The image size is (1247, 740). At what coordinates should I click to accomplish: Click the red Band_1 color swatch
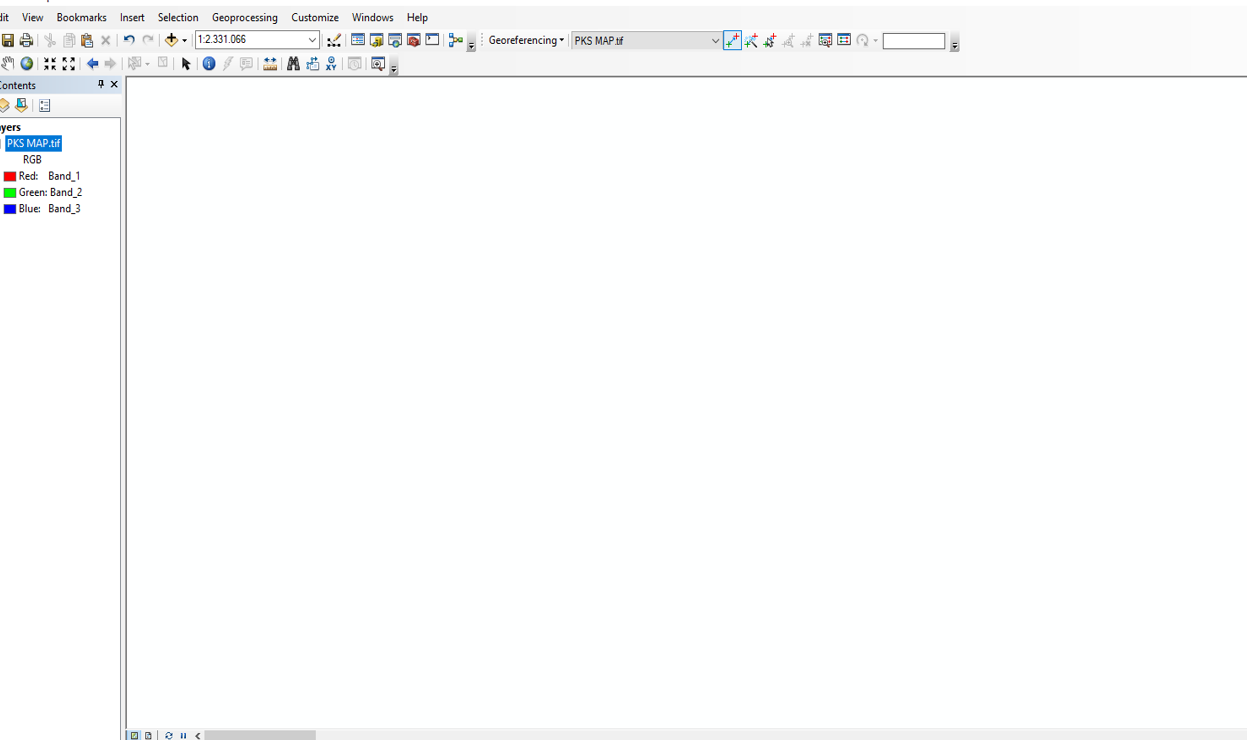coord(10,176)
